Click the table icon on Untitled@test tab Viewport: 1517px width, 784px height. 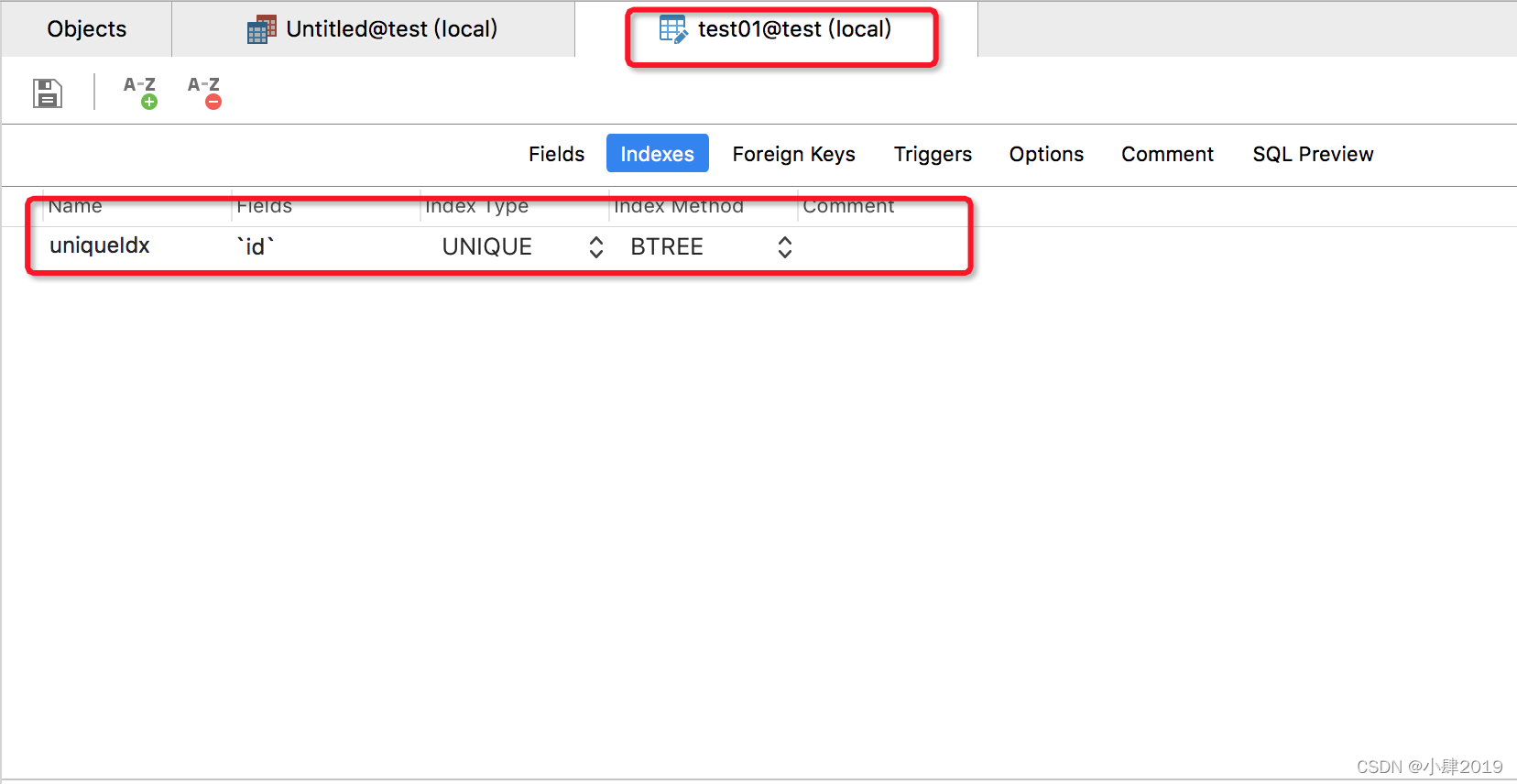coord(262,30)
